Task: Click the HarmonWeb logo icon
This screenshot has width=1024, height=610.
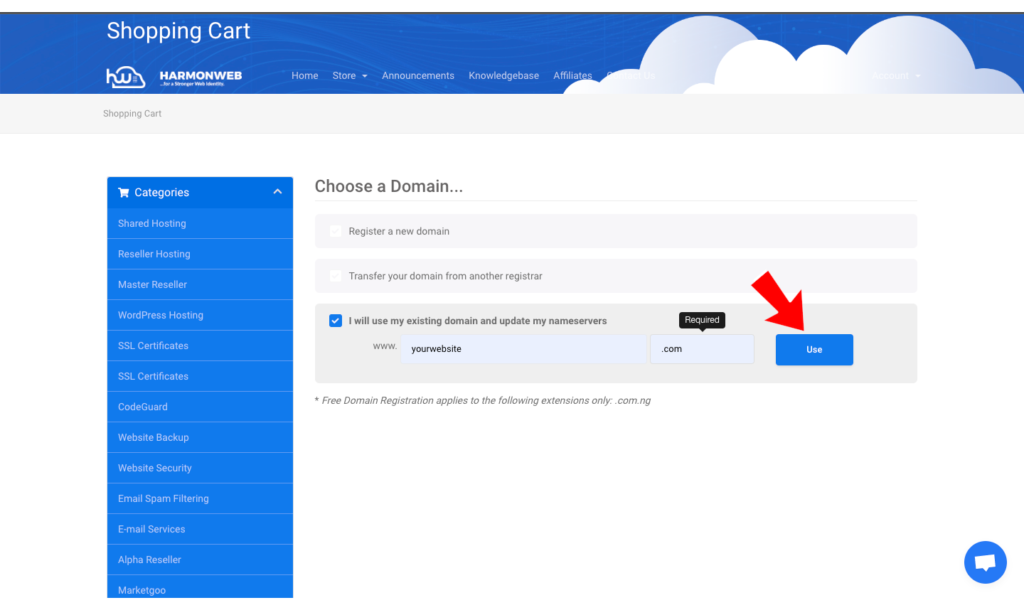Action: tap(126, 77)
